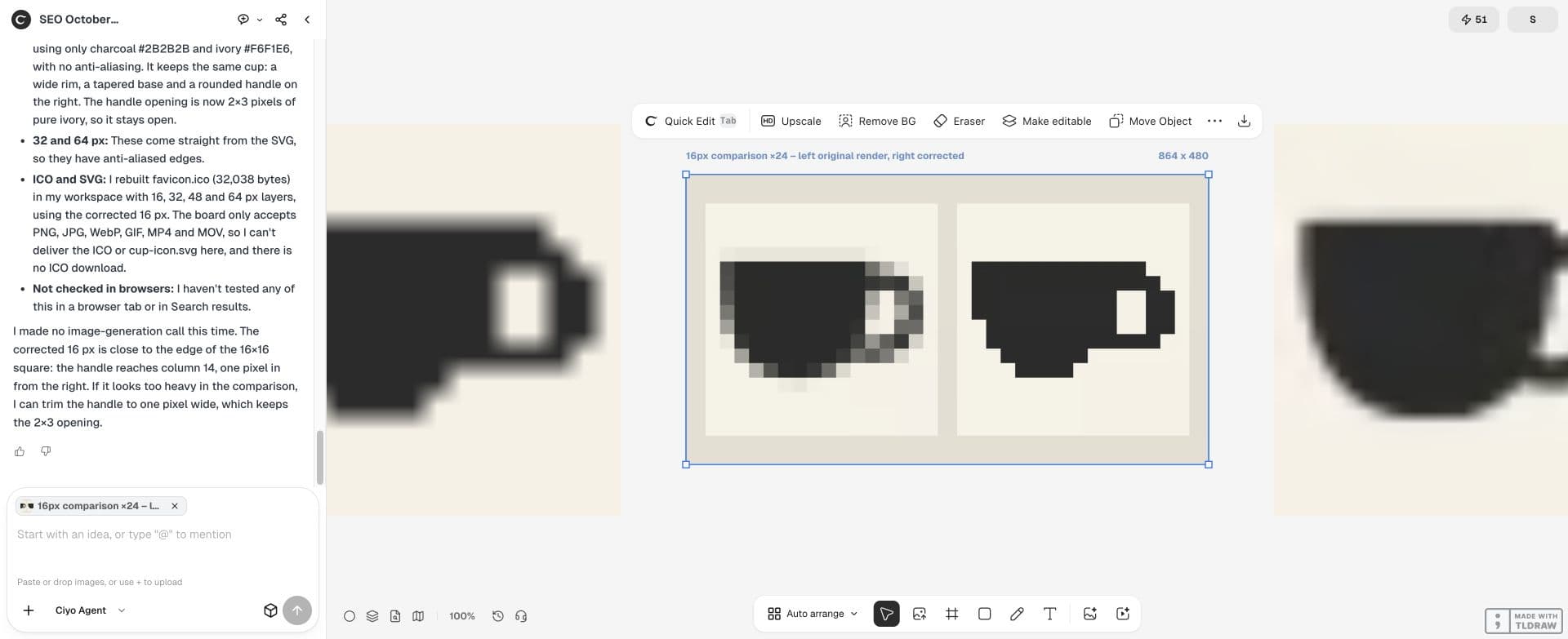
Task: Click Remove BG in the toolbar
Action: coord(877,121)
